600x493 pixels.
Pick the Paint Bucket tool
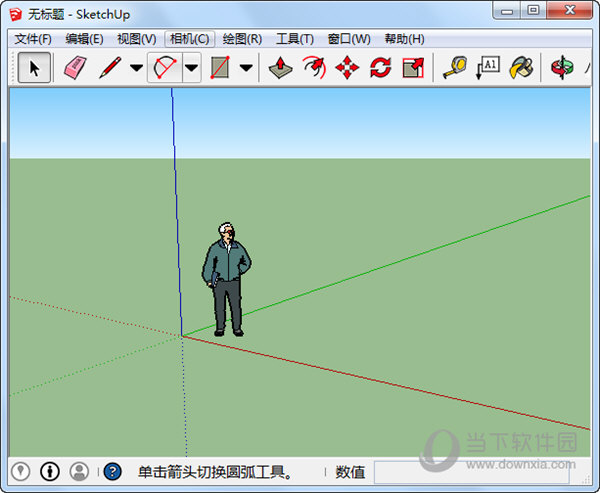point(521,68)
